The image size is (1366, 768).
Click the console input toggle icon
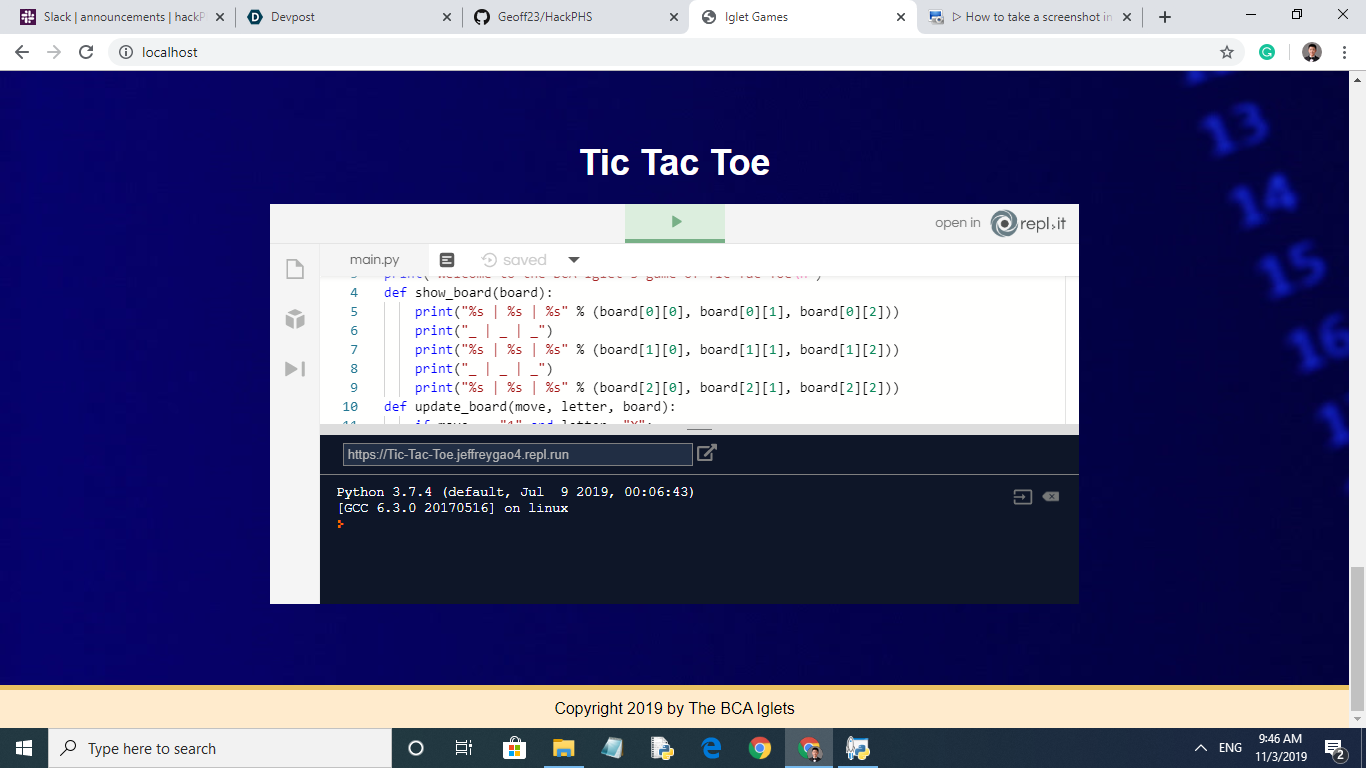point(1022,497)
